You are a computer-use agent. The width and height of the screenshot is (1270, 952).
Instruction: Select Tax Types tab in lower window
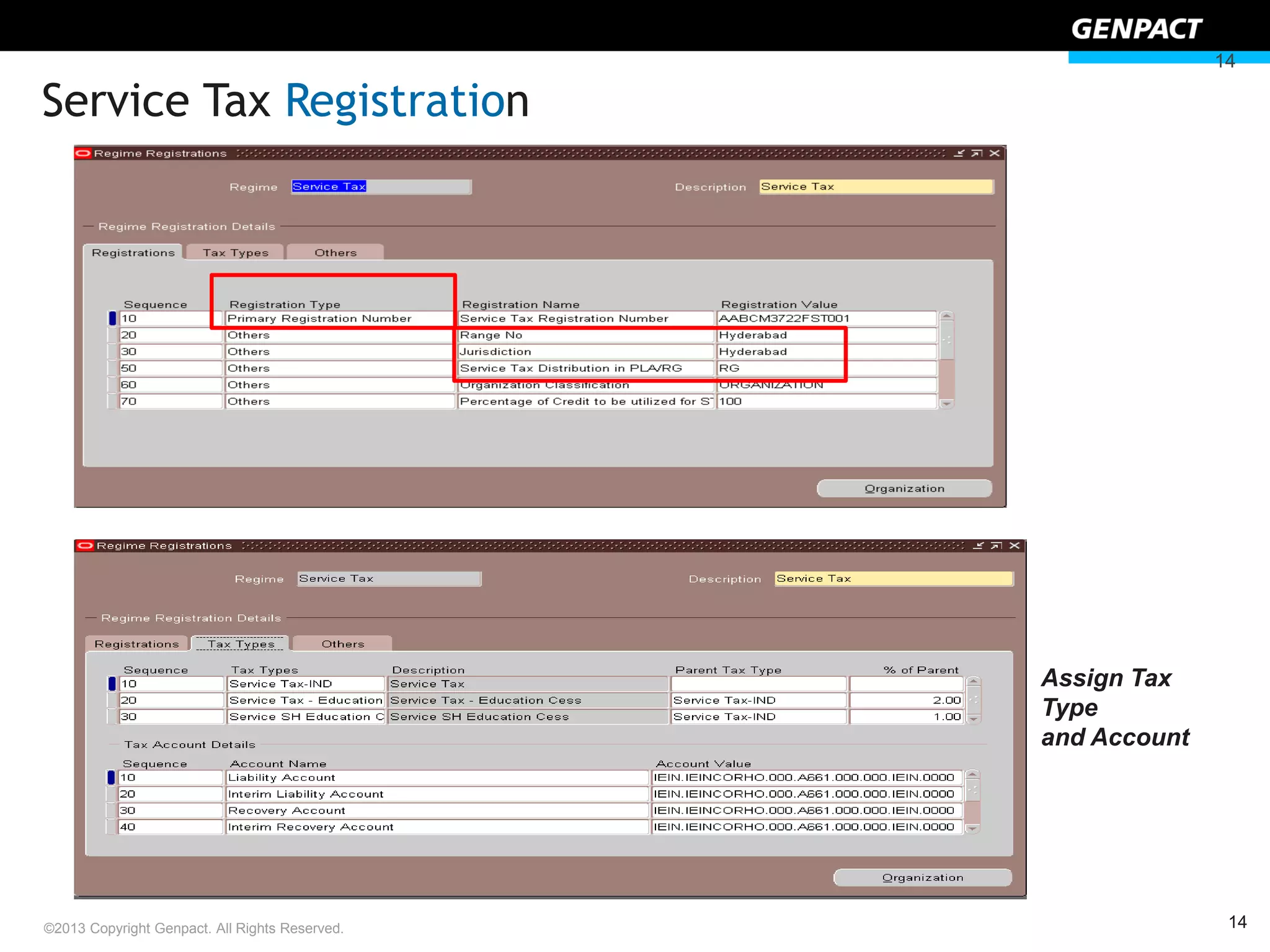241,644
